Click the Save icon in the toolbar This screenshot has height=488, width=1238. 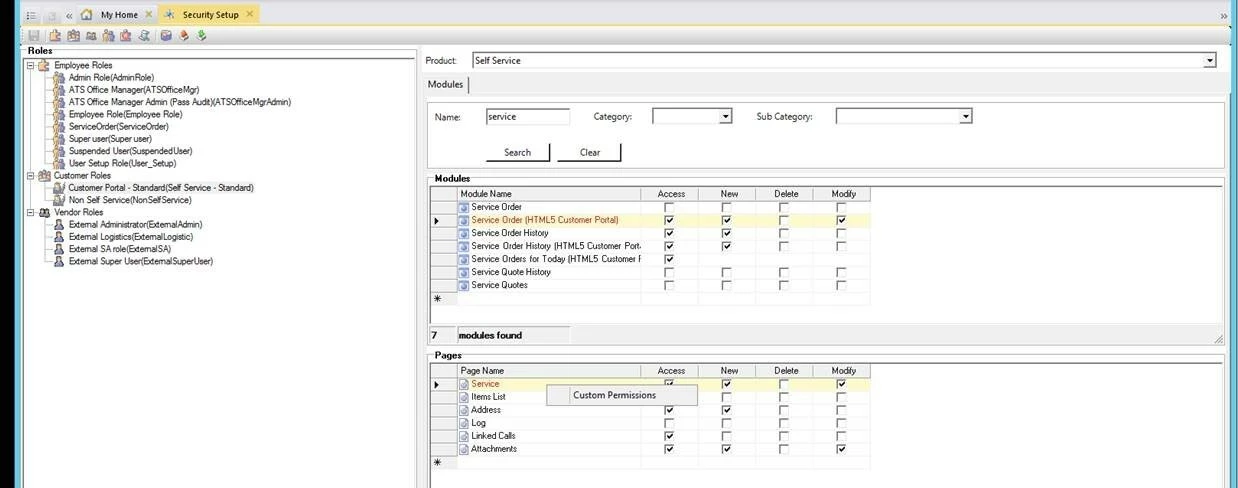(33, 36)
